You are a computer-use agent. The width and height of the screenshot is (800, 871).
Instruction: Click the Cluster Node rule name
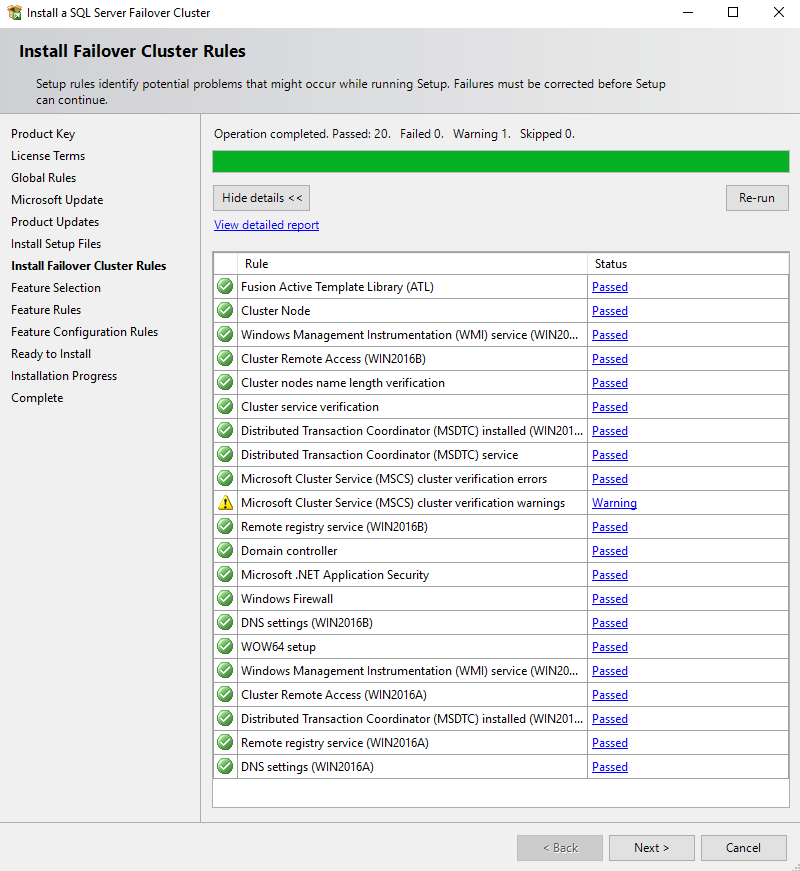[x=276, y=311]
